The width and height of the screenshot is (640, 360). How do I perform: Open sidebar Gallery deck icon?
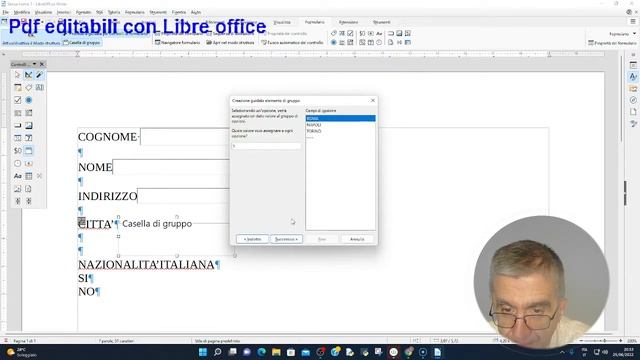click(633, 89)
